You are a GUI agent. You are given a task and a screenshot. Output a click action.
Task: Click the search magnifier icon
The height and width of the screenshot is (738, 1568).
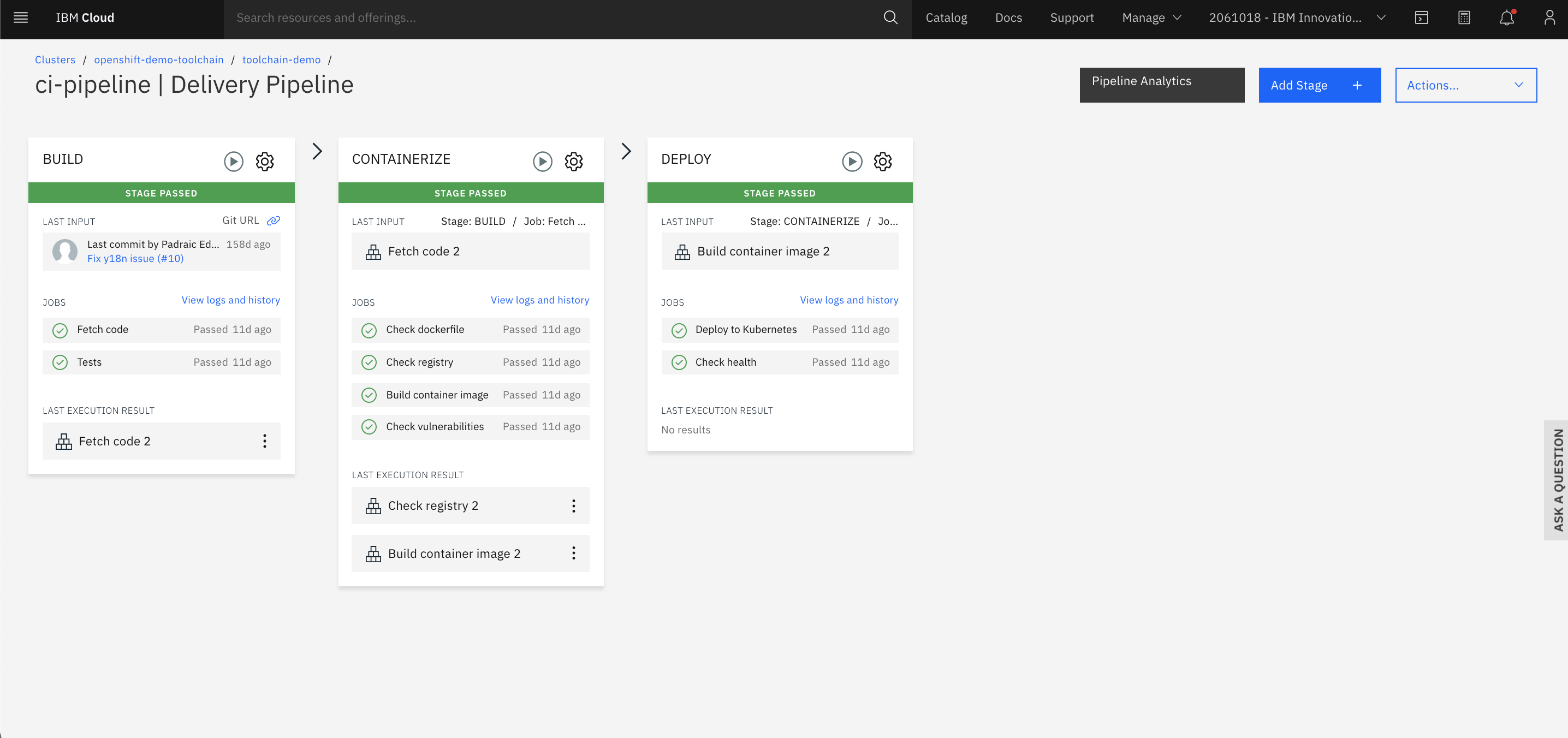pos(890,17)
